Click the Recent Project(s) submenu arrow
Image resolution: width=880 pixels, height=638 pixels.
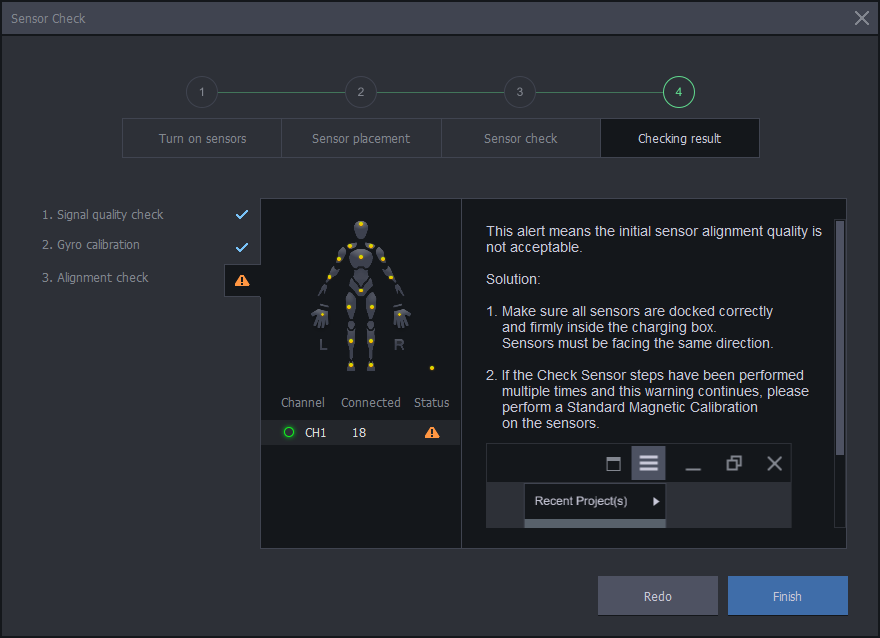(x=656, y=501)
